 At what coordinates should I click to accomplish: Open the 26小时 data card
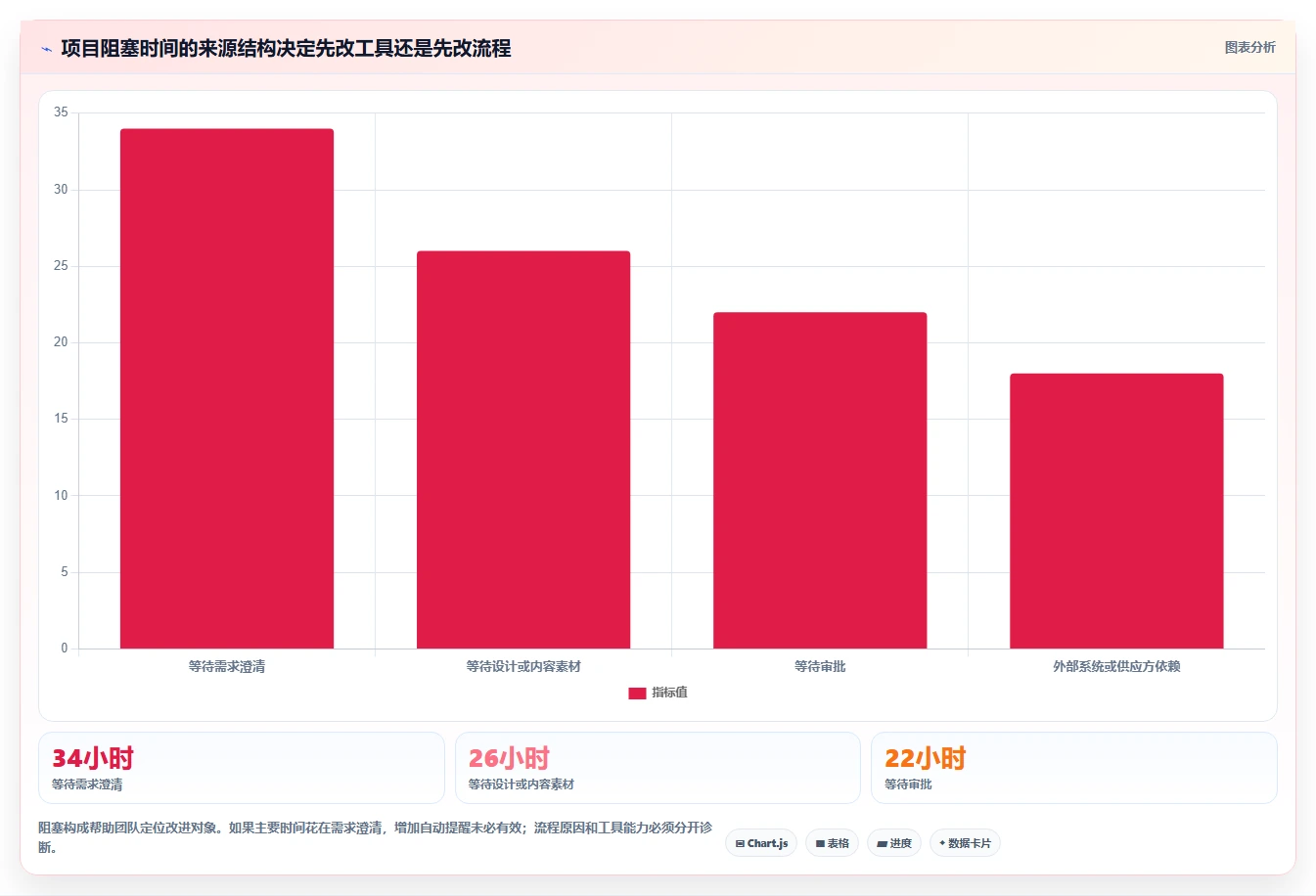[x=658, y=768]
